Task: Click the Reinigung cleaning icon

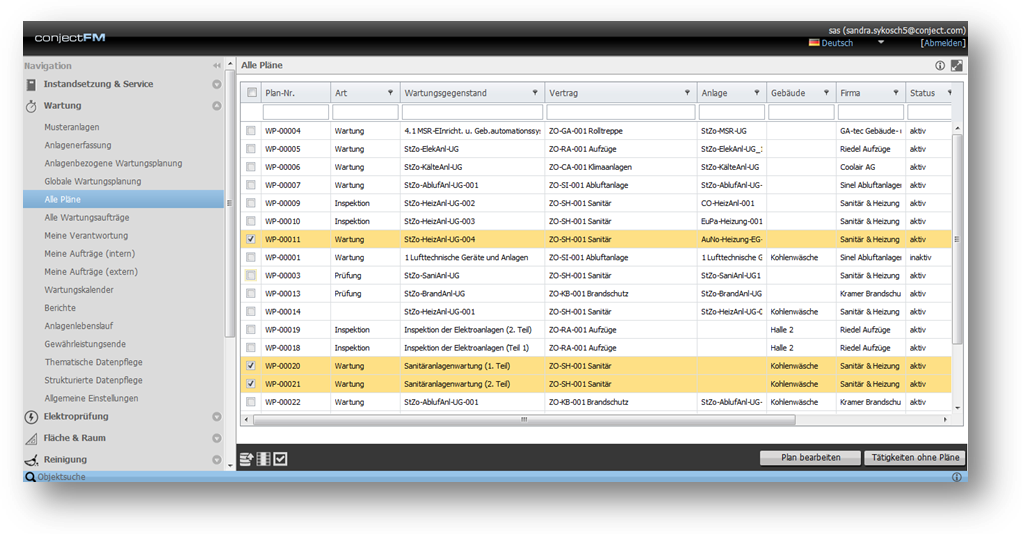Action: pos(31,460)
